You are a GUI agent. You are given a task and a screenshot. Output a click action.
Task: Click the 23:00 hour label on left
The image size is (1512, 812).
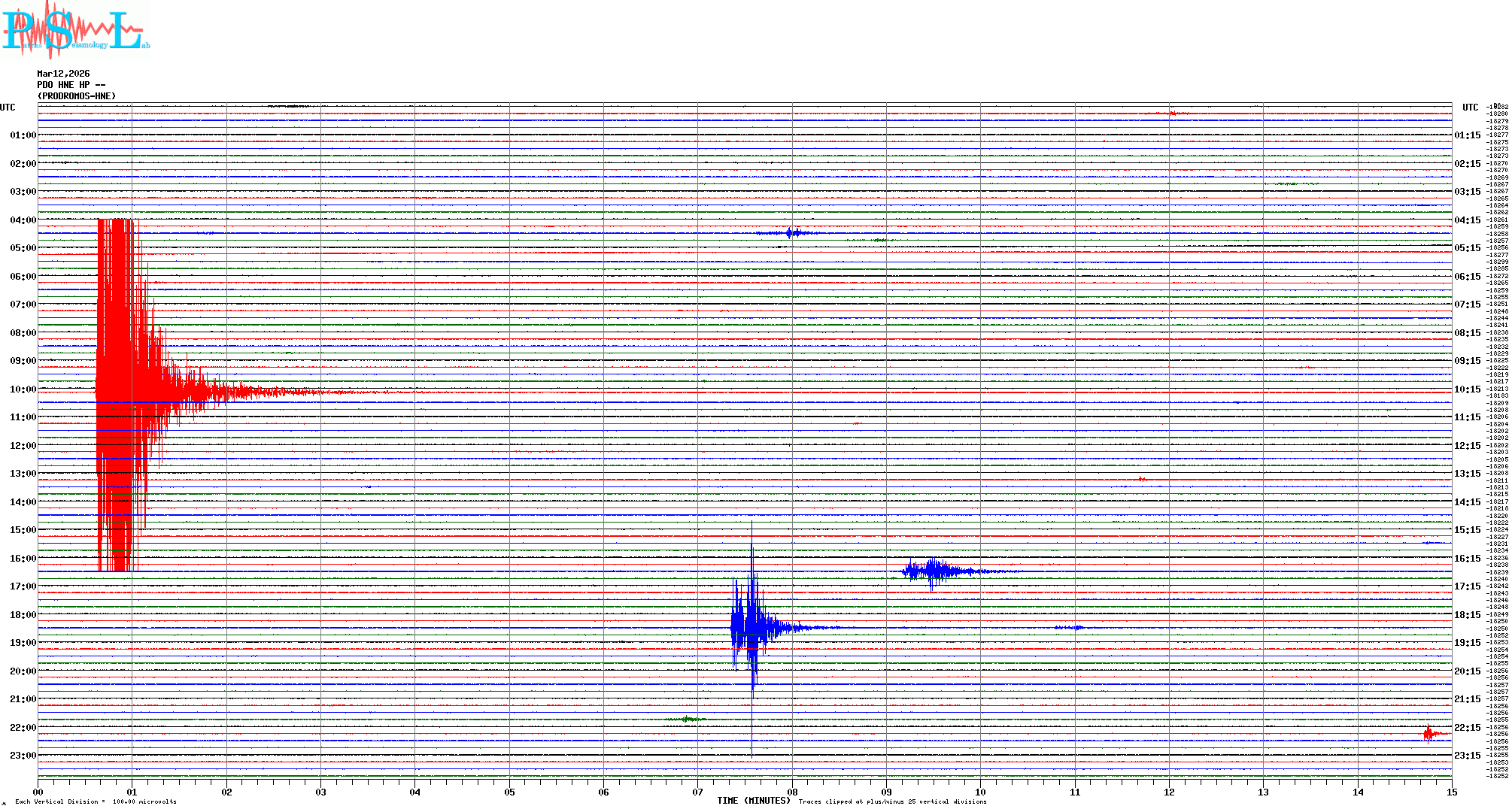[x=23, y=756]
